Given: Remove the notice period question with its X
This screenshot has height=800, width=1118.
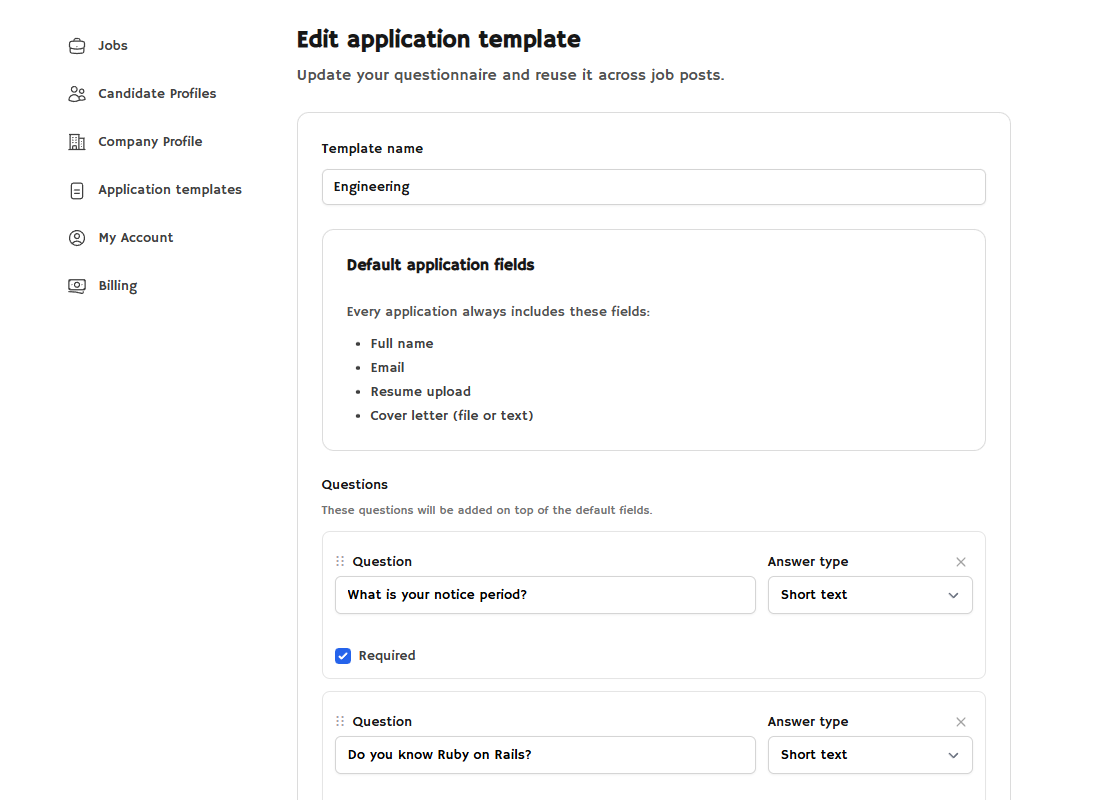Looking at the screenshot, I should pos(961,562).
